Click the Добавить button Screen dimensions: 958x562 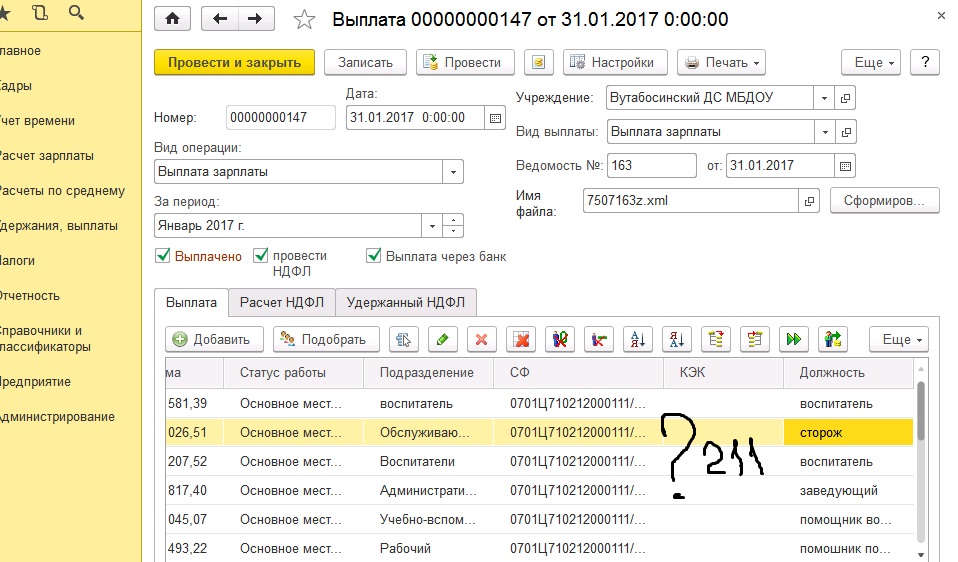pos(213,339)
